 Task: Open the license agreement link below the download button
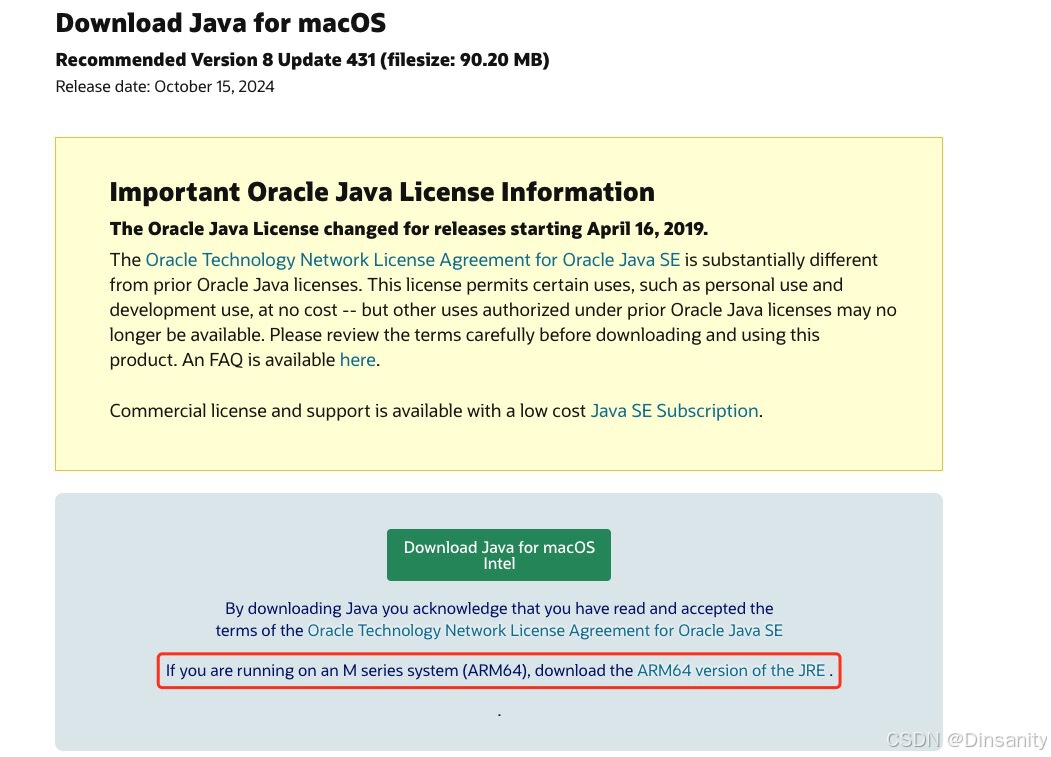point(545,631)
